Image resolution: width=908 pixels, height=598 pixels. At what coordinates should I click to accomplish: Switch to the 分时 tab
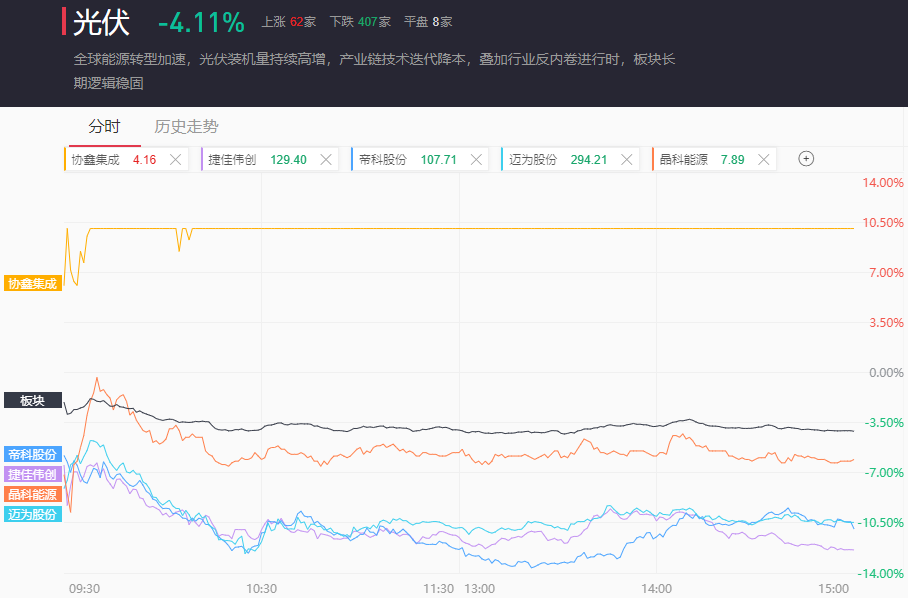coord(104,127)
